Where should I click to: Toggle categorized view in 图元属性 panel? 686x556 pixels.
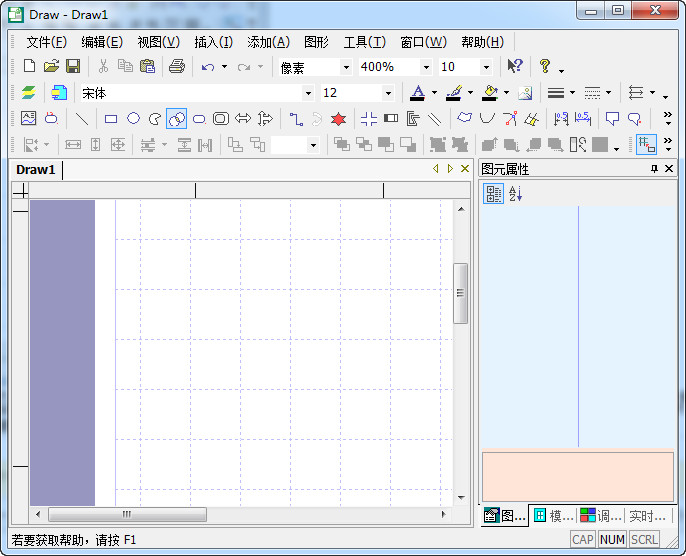[494, 194]
